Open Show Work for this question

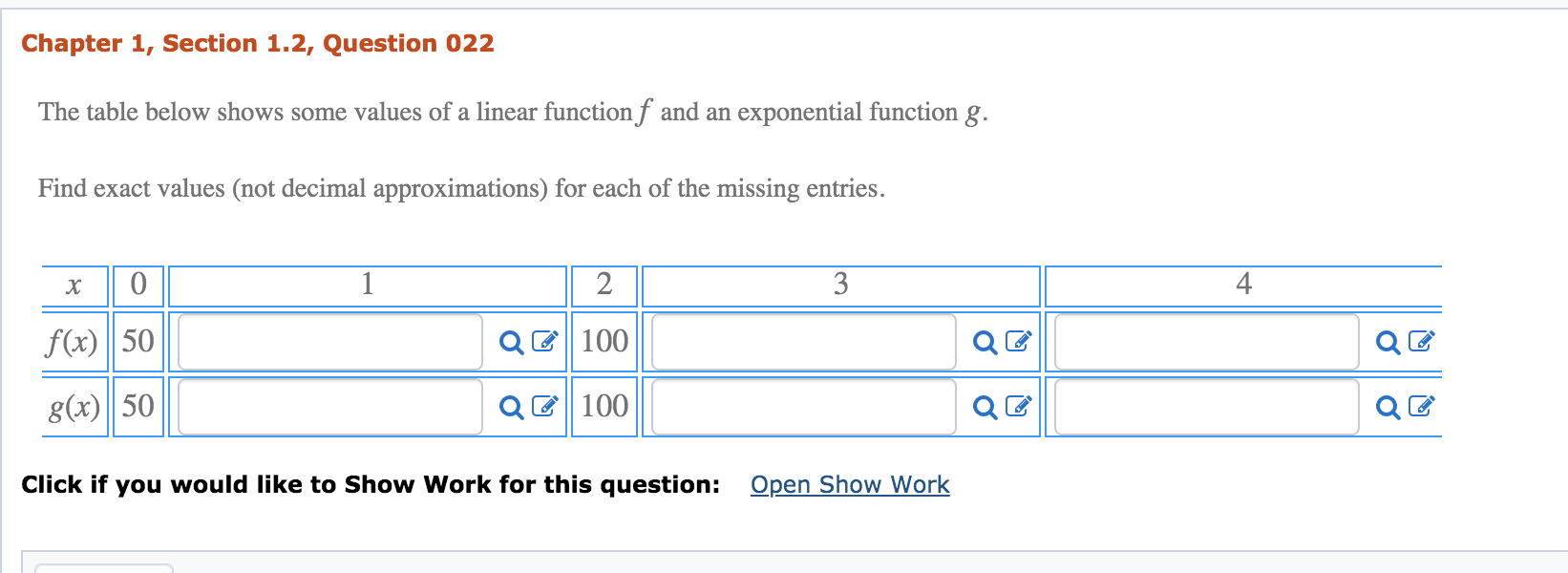pyautogui.click(x=849, y=484)
